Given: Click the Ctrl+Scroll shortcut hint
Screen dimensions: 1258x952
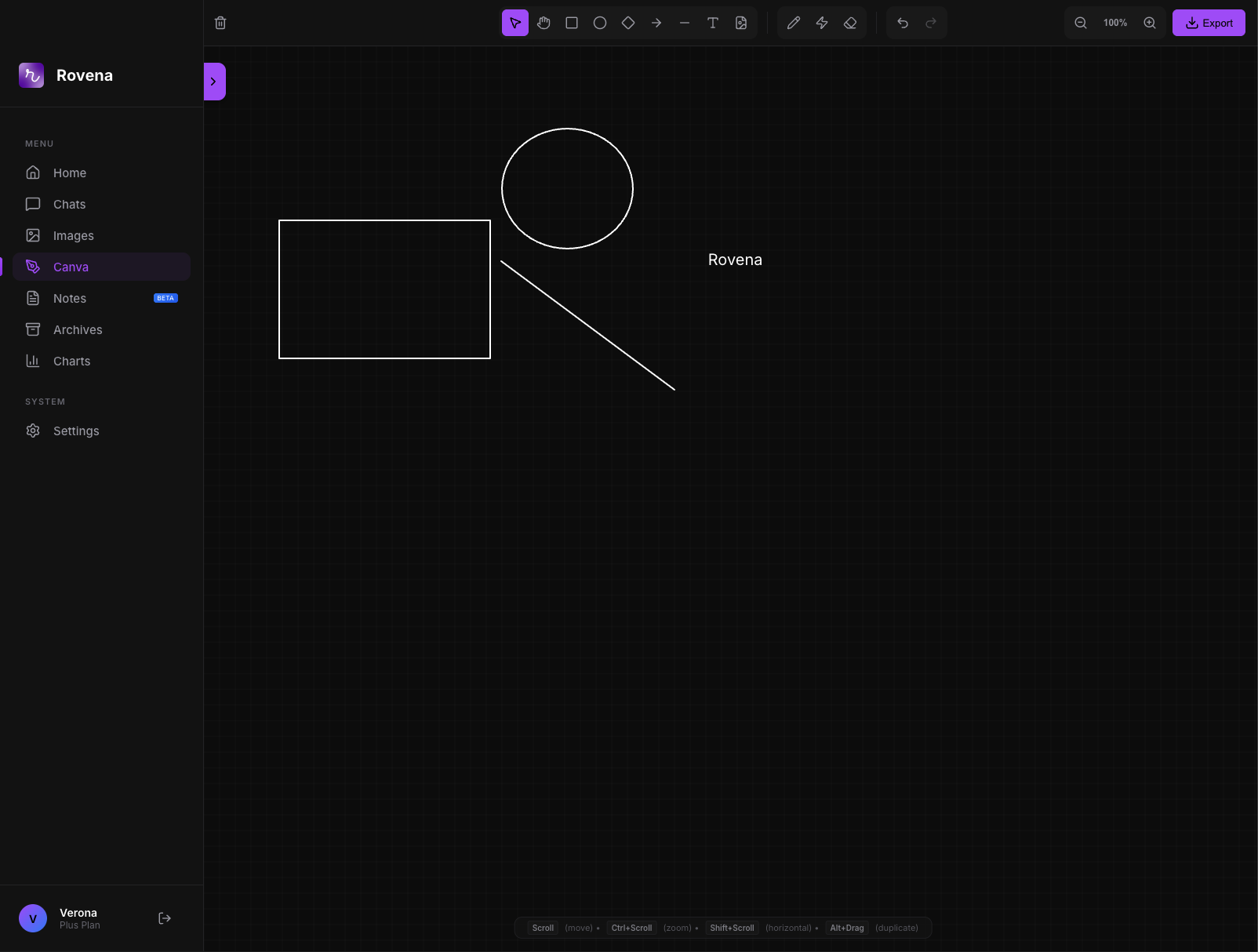Looking at the screenshot, I should 631,928.
